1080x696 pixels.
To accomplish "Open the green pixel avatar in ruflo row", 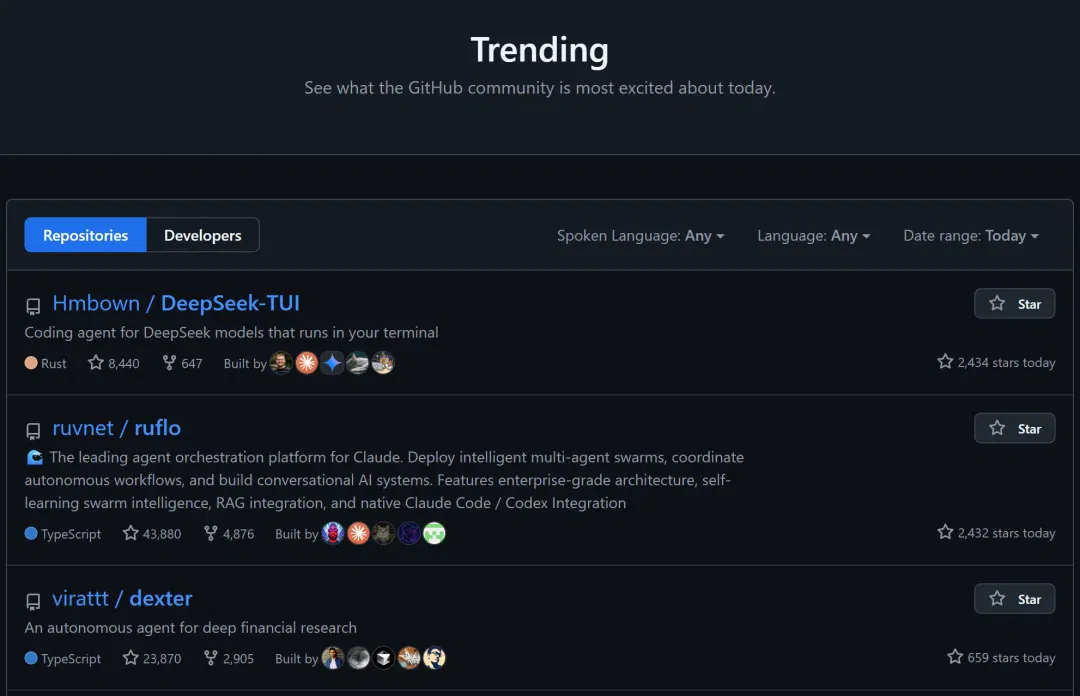I will pos(435,533).
